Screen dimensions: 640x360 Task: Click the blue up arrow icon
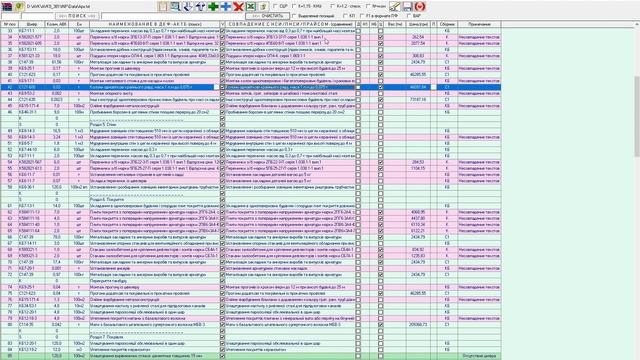(x=200, y=6)
